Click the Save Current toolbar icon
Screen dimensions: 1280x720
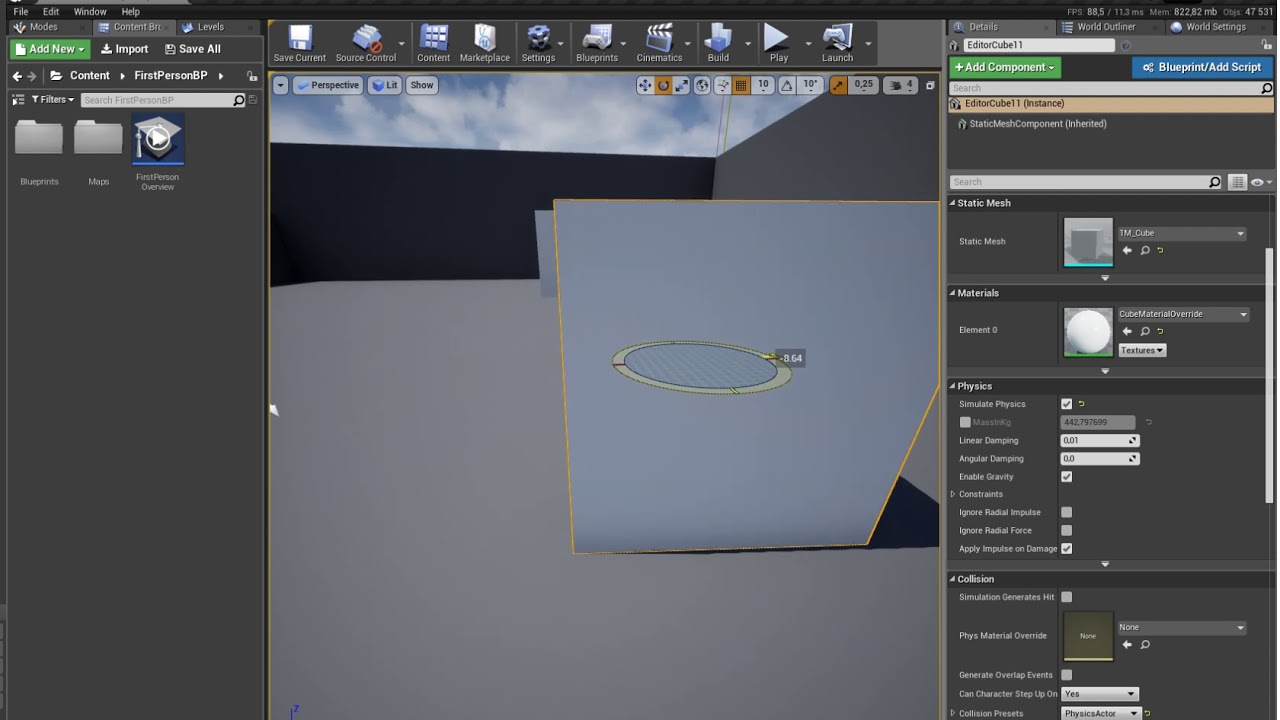[300, 44]
